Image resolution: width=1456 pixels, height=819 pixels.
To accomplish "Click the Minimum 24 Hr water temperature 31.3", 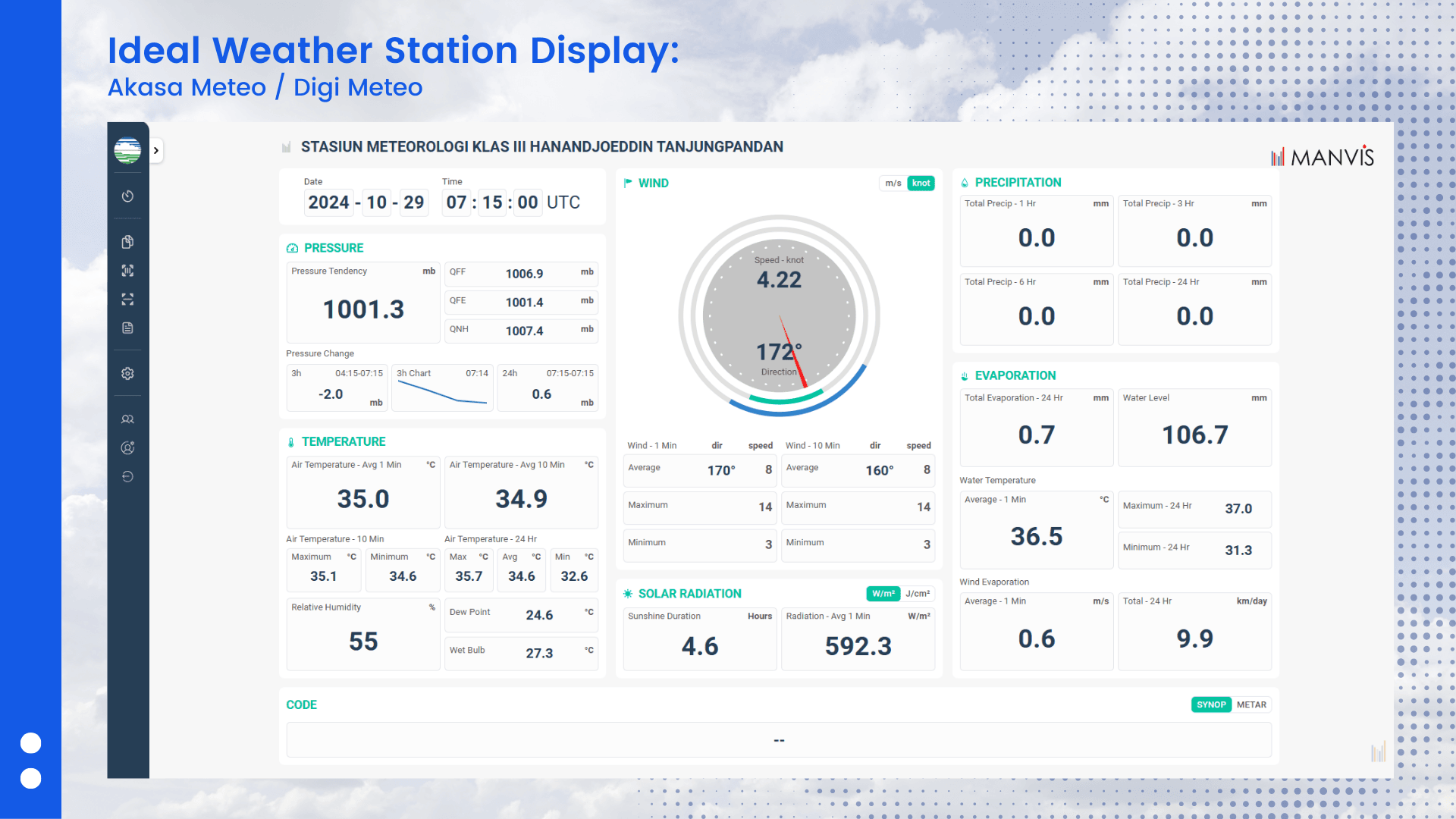I will pyautogui.click(x=1238, y=551).
